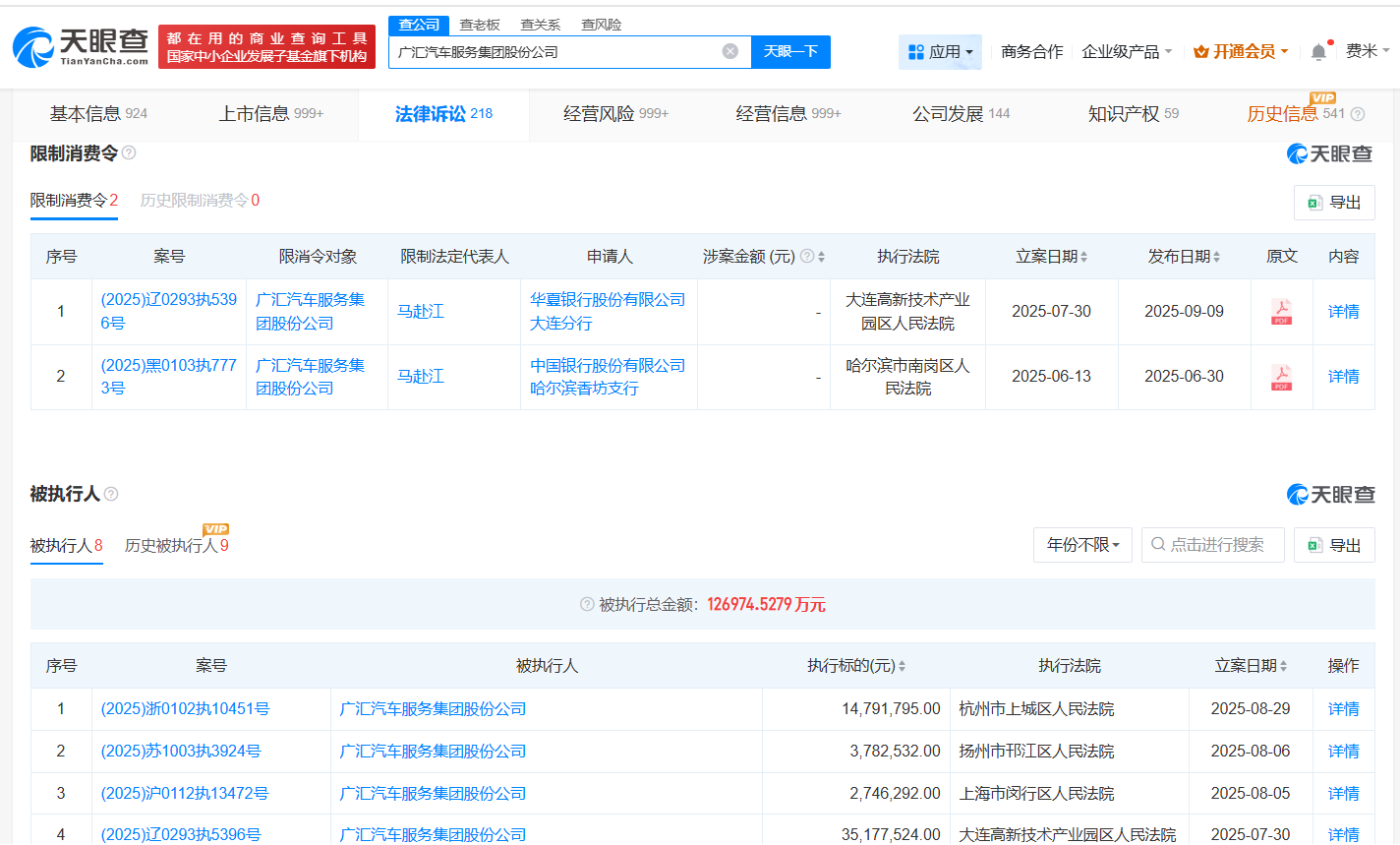1400x845 pixels.
Task: Clear search box using the × icon
Action: tap(729, 51)
